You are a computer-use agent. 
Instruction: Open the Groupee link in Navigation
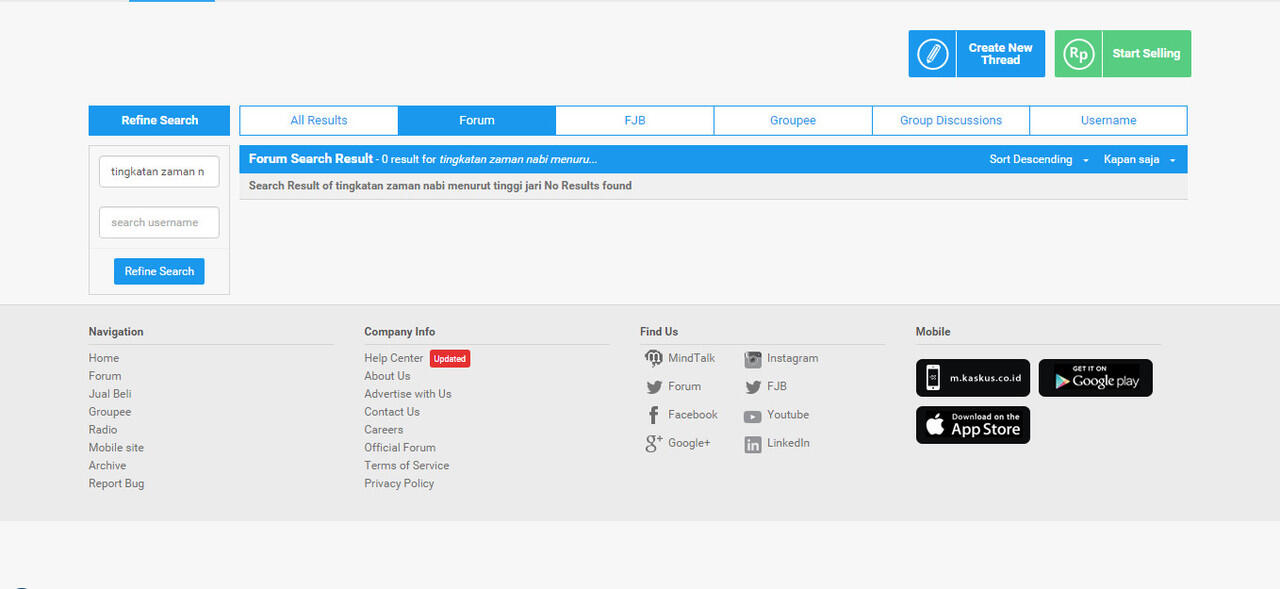(110, 412)
